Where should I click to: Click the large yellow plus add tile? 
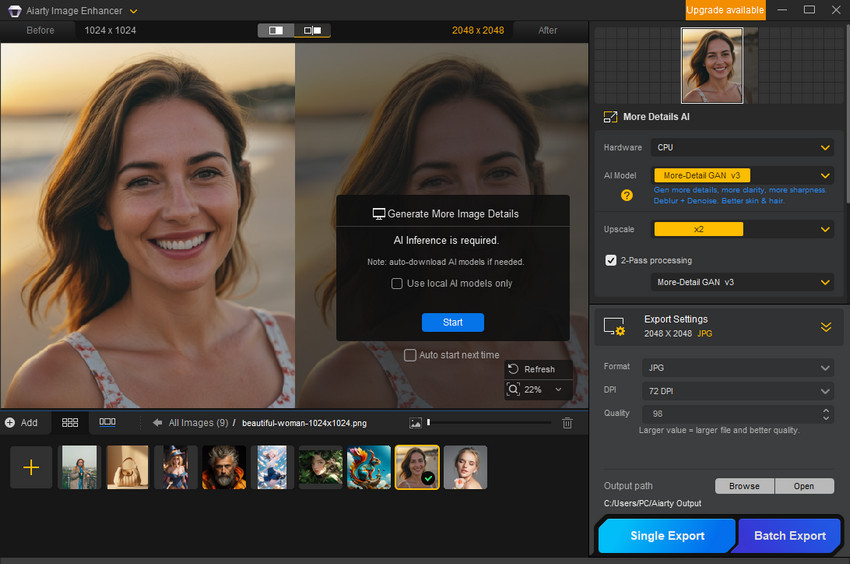tap(31, 467)
